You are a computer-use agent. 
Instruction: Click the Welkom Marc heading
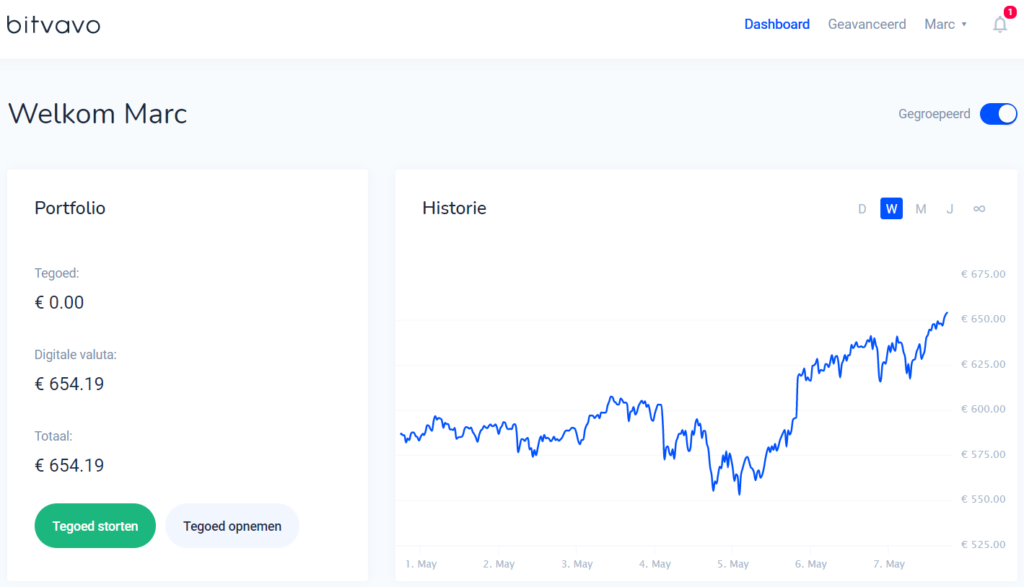tap(97, 114)
